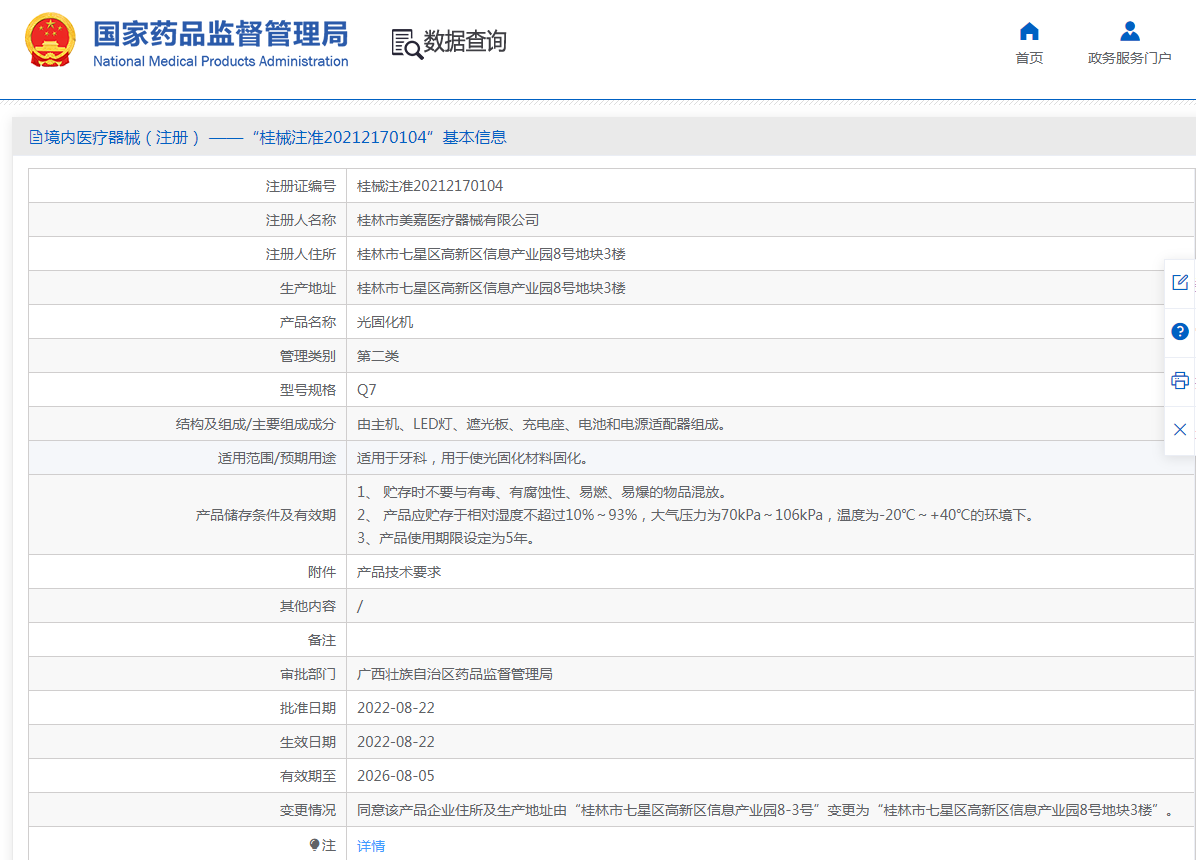Click the document icon before 境内医疗器械 heading
The height and width of the screenshot is (860, 1196).
[x=36, y=137]
